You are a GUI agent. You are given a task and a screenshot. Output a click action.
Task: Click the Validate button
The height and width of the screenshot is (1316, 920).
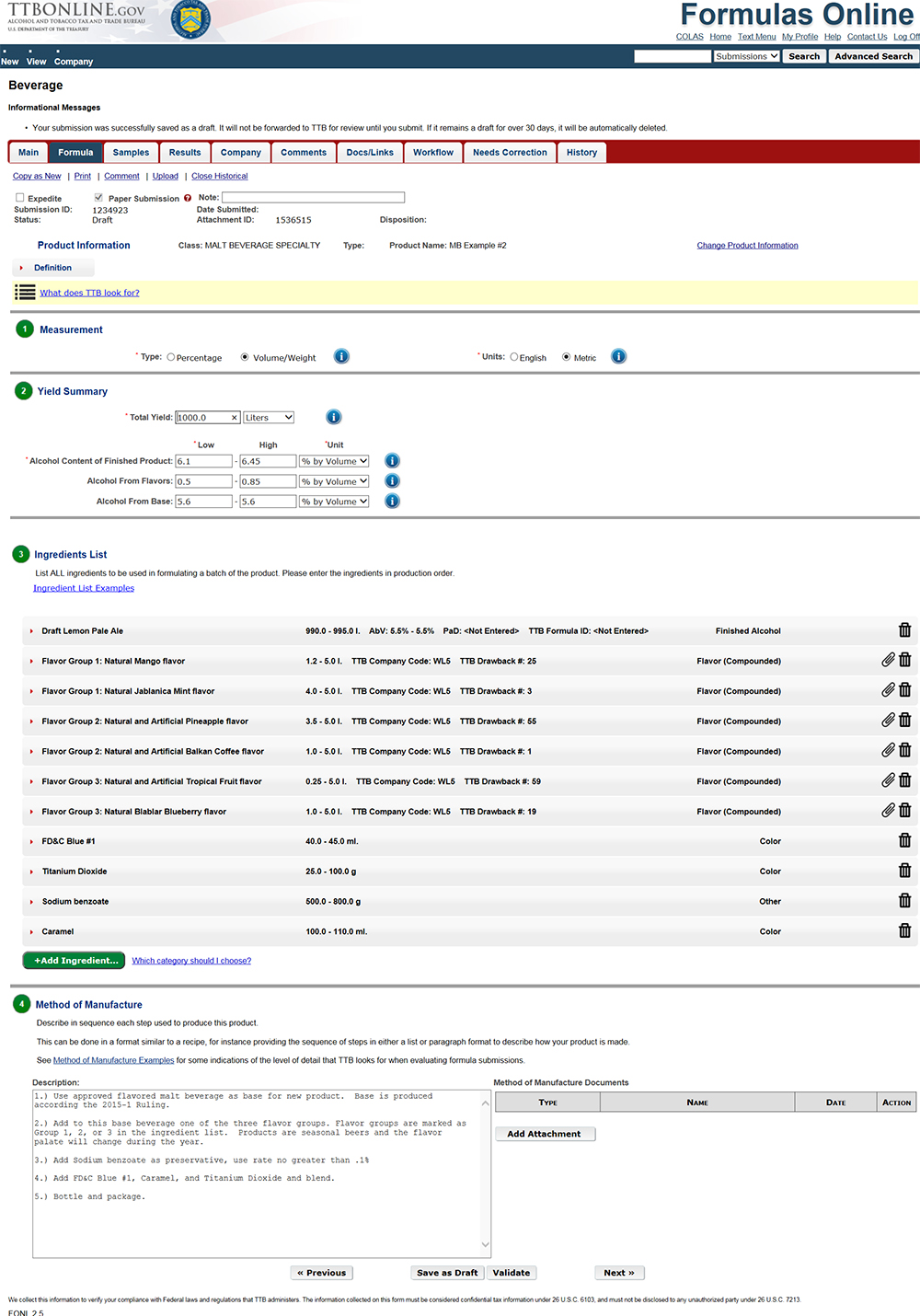pyautogui.click(x=512, y=1273)
